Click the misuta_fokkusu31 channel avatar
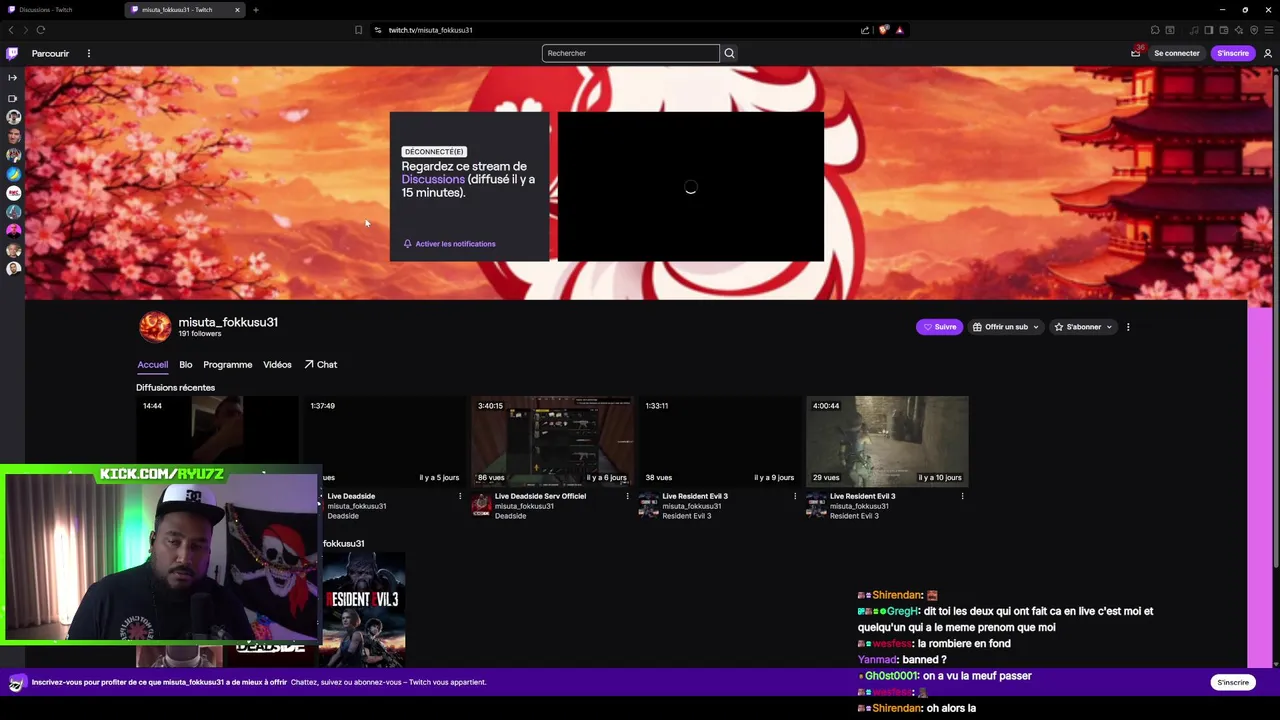 [155, 327]
